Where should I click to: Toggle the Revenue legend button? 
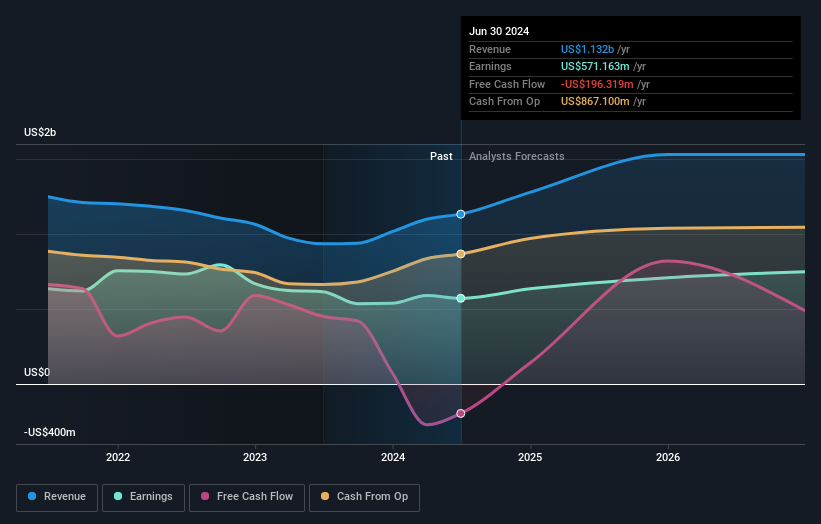point(57,497)
